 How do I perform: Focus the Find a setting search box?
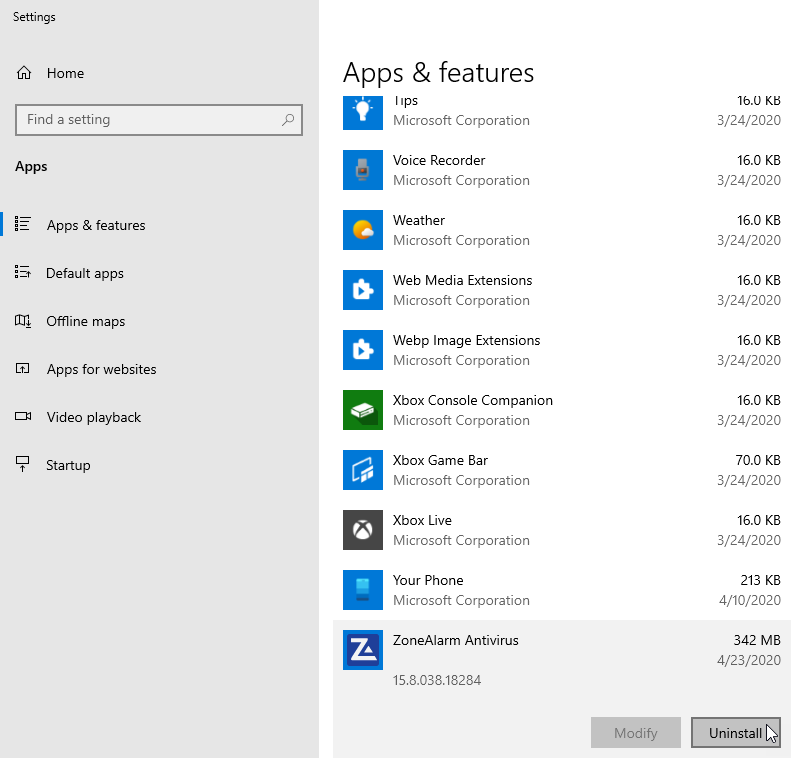pos(159,120)
